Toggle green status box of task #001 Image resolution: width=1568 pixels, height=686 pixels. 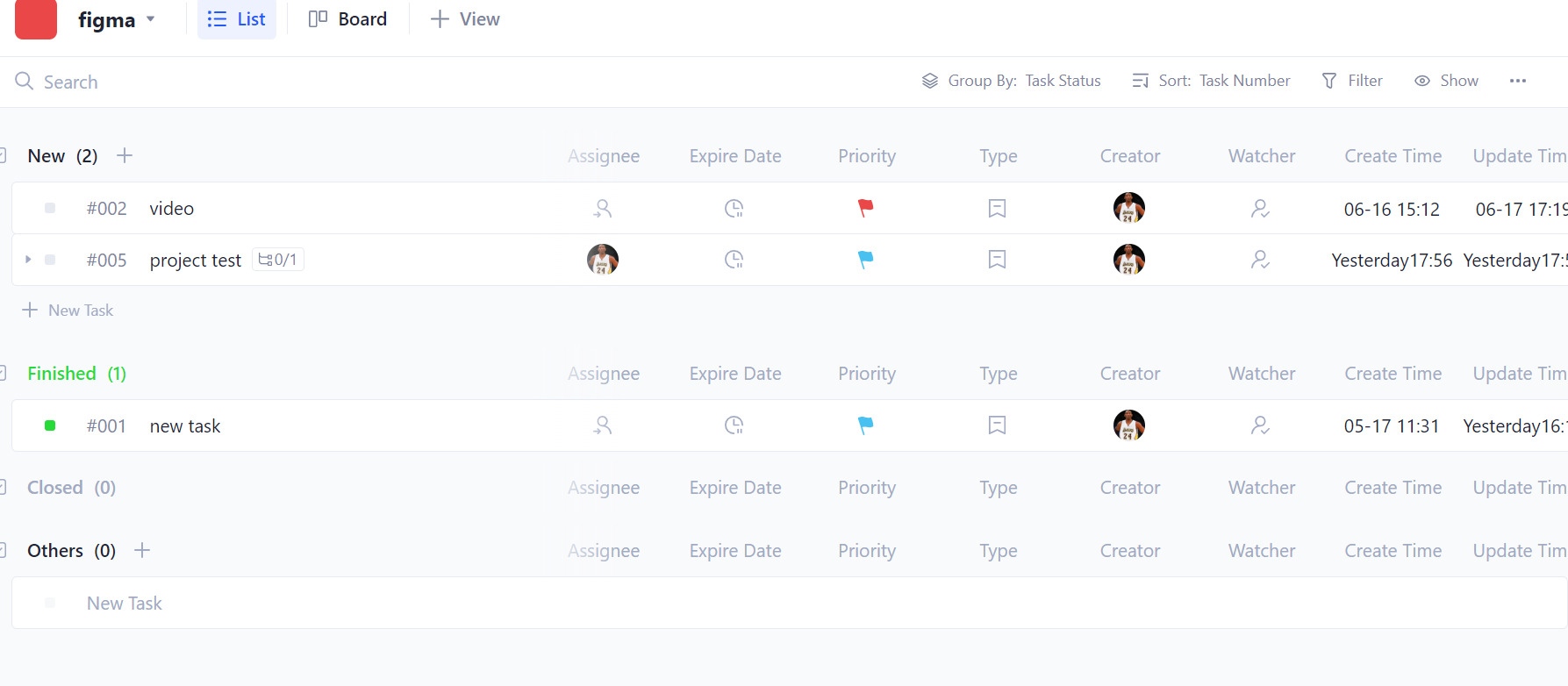tap(50, 425)
